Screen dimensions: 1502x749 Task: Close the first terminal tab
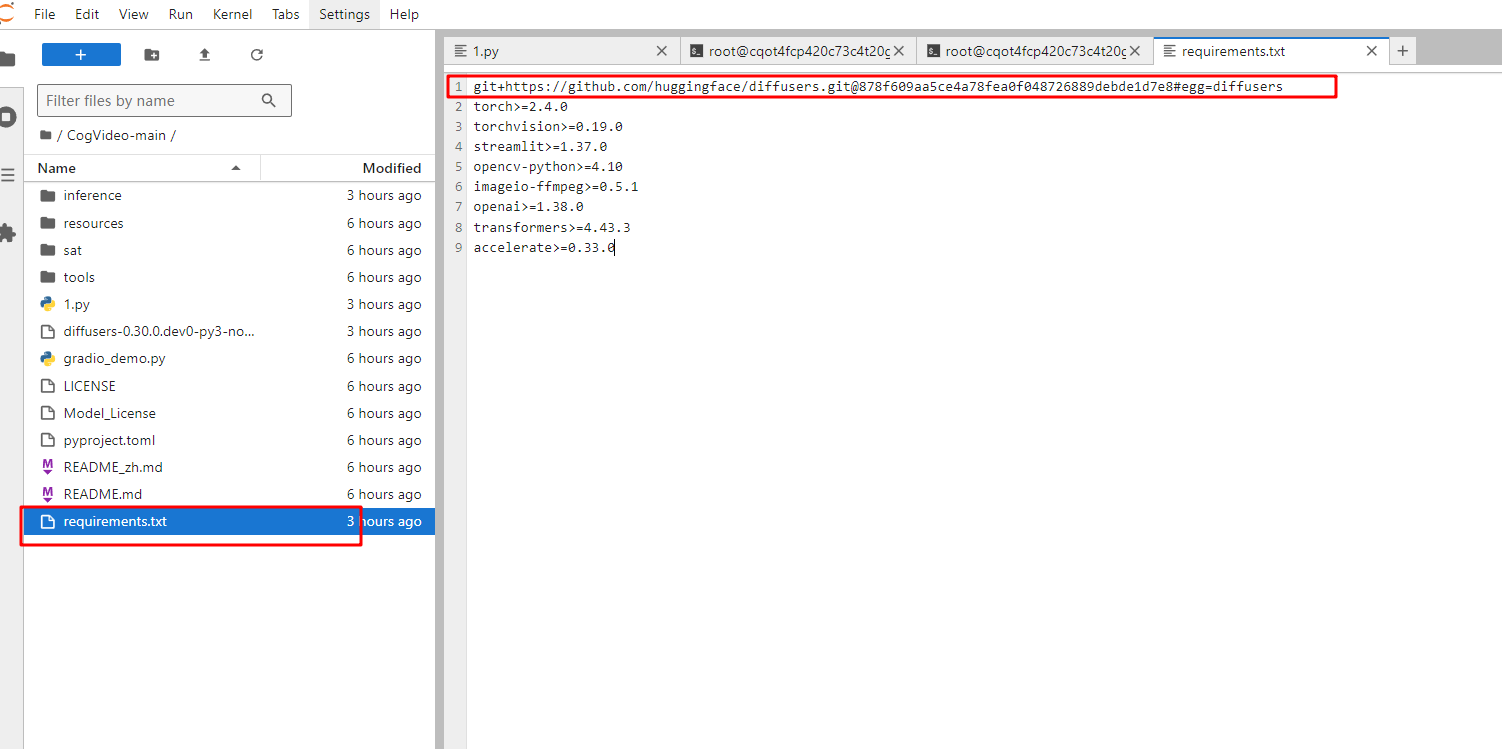click(x=898, y=51)
